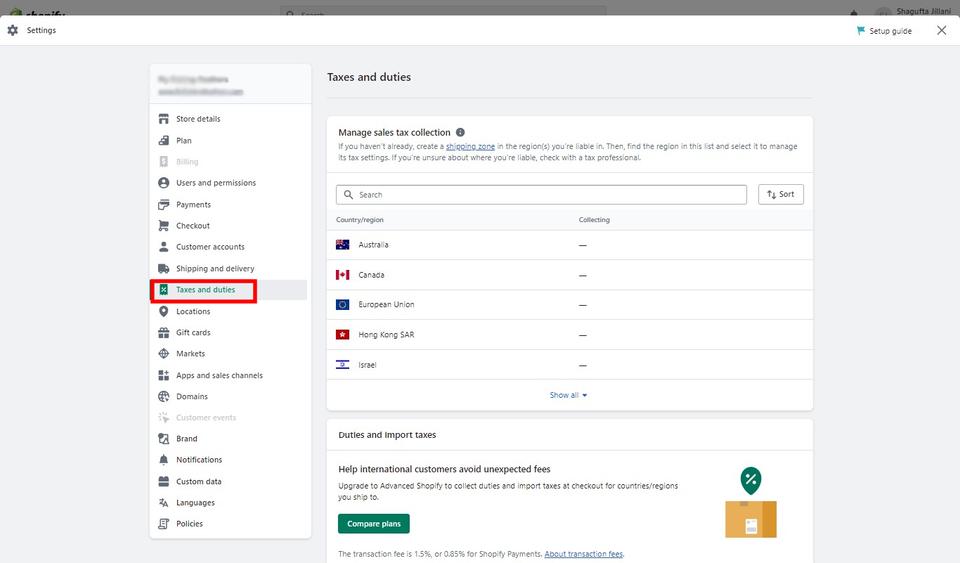Click the Setup guide flag icon
The image size is (960, 563).
[861, 31]
